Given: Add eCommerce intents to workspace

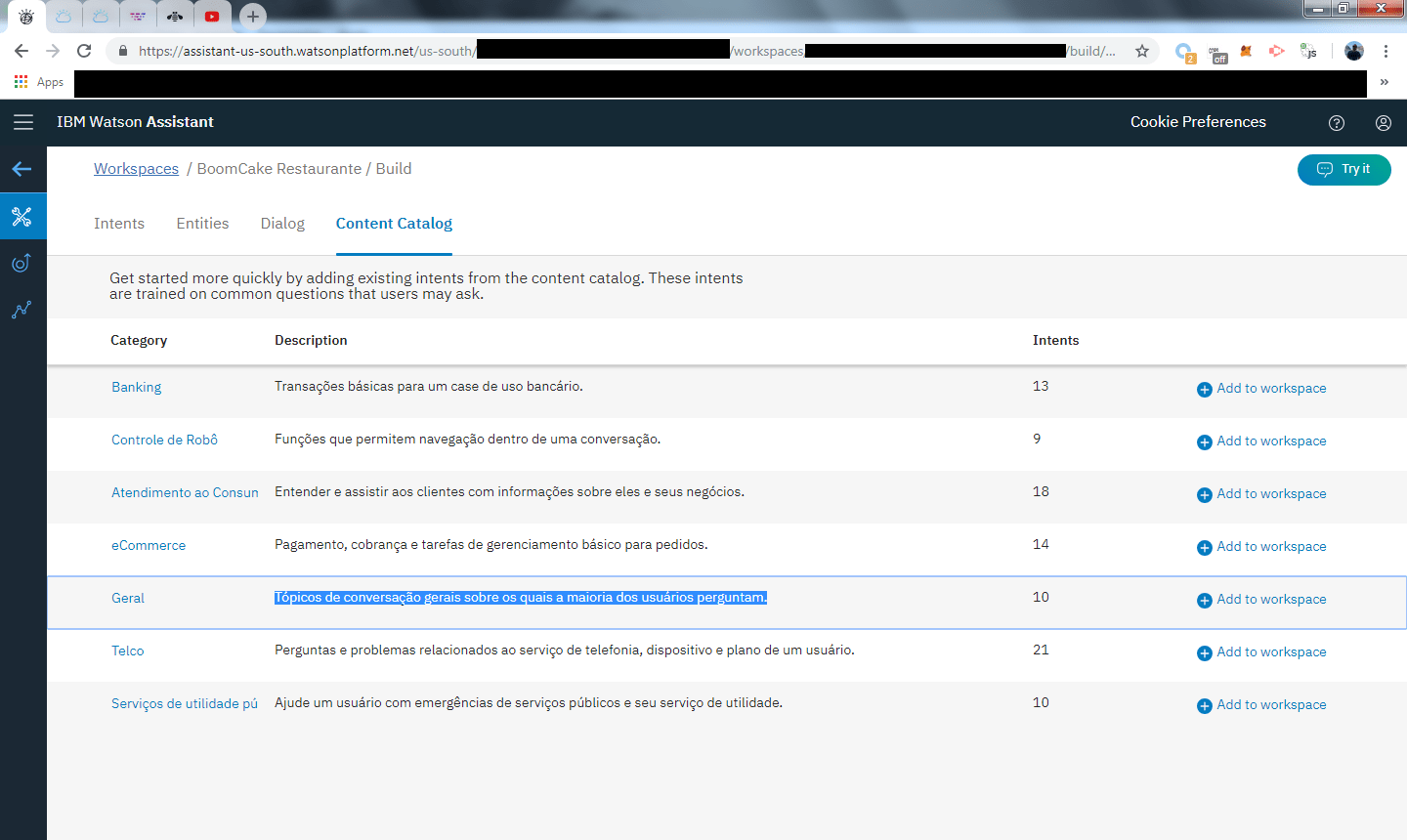Looking at the screenshot, I should pos(1261,547).
